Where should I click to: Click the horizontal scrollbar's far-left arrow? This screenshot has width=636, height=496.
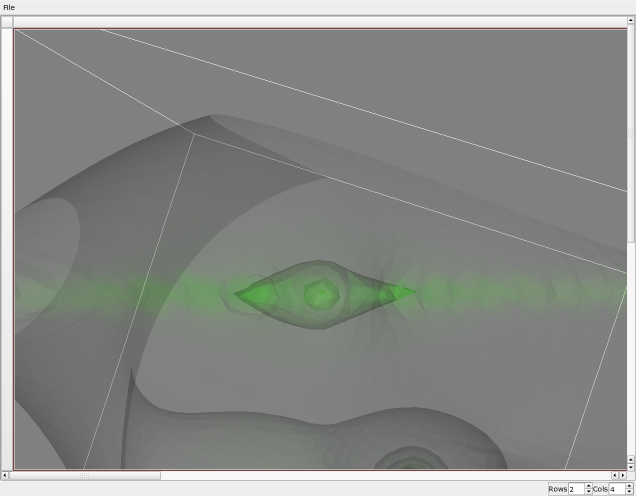tap(5, 475)
